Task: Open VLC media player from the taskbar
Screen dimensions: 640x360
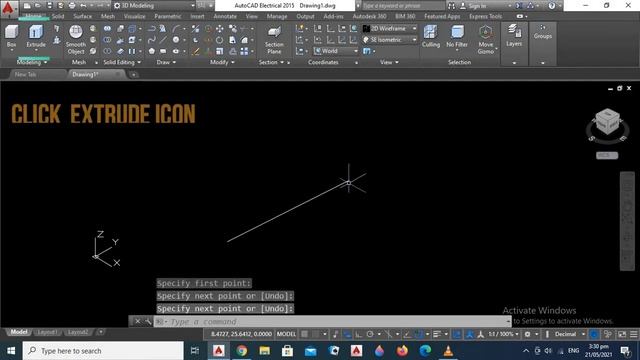Action: (x=448, y=351)
